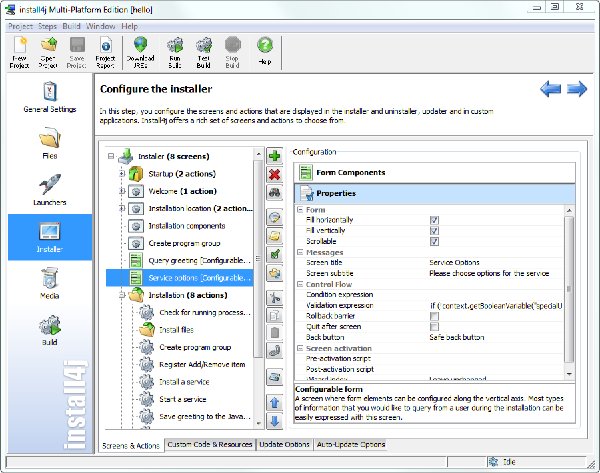The height and width of the screenshot is (473, 600).
Task: Collapse the Messages property group
Action: click(x=300, y=252)
